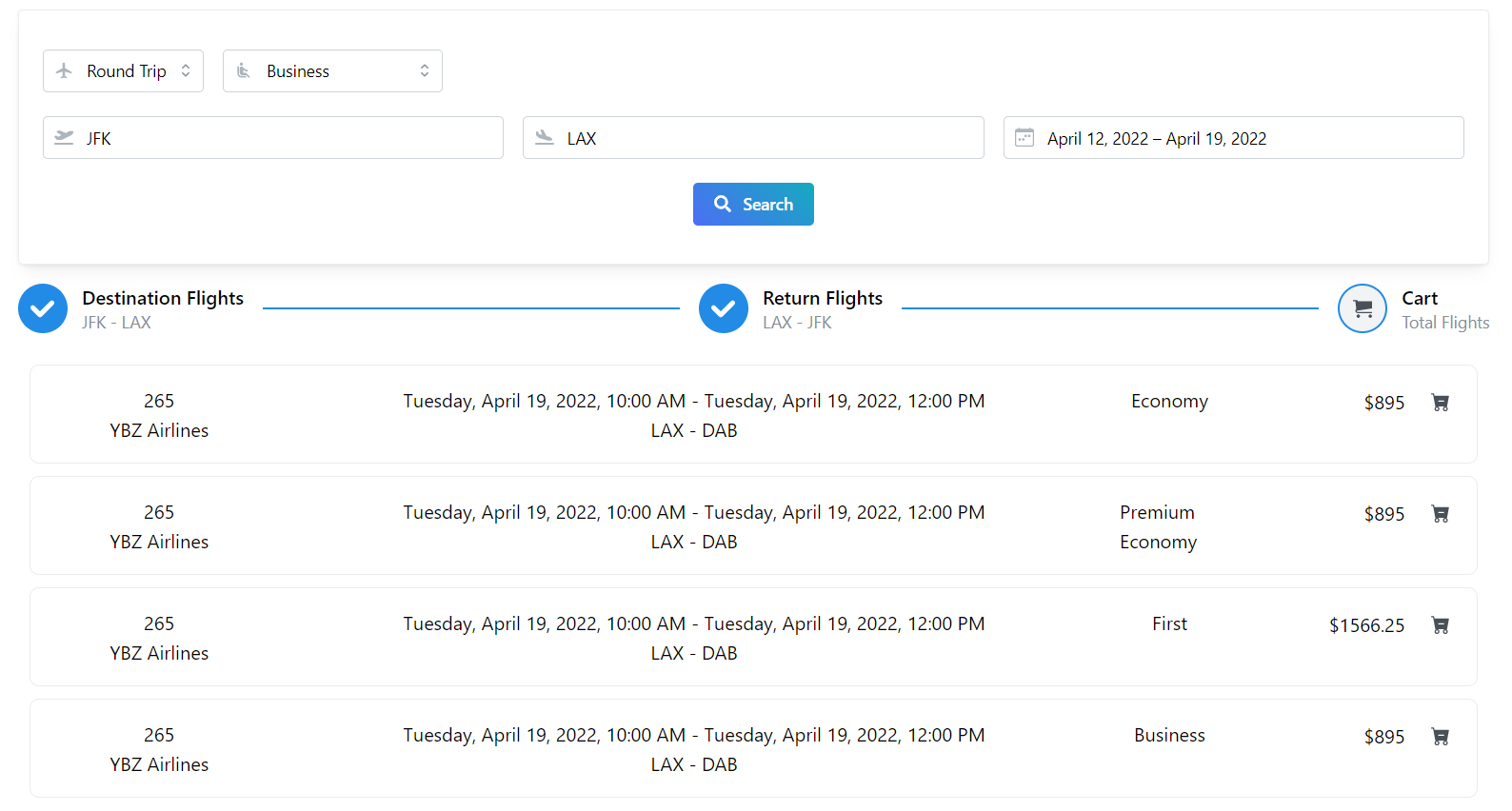Image resolution: width=1512 pixels, height=811 pixels.
Task: Click 'JFK - LAX' route subtitle
Action: coord(116,323)
